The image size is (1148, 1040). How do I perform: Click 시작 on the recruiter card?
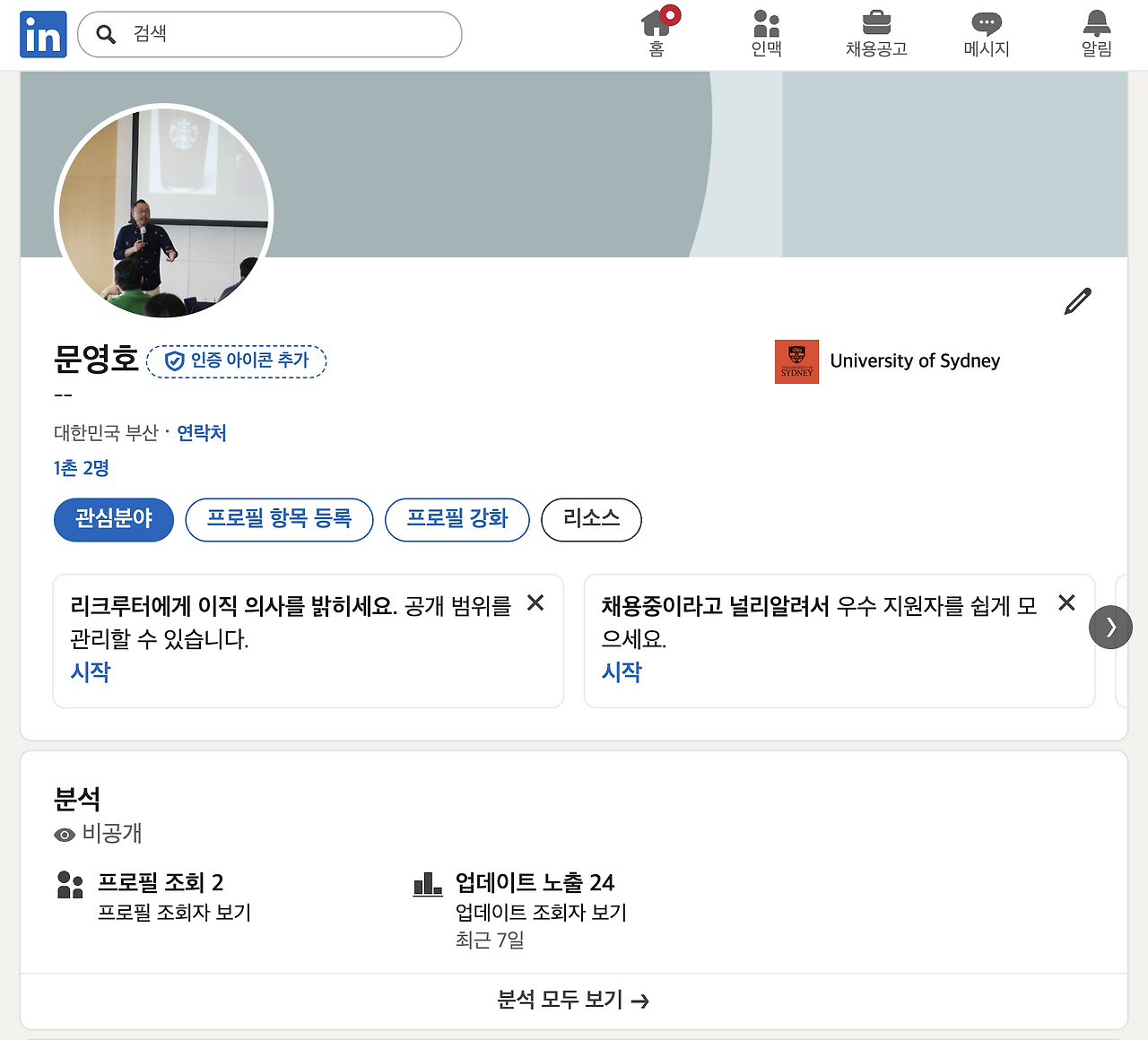[90, 672]
